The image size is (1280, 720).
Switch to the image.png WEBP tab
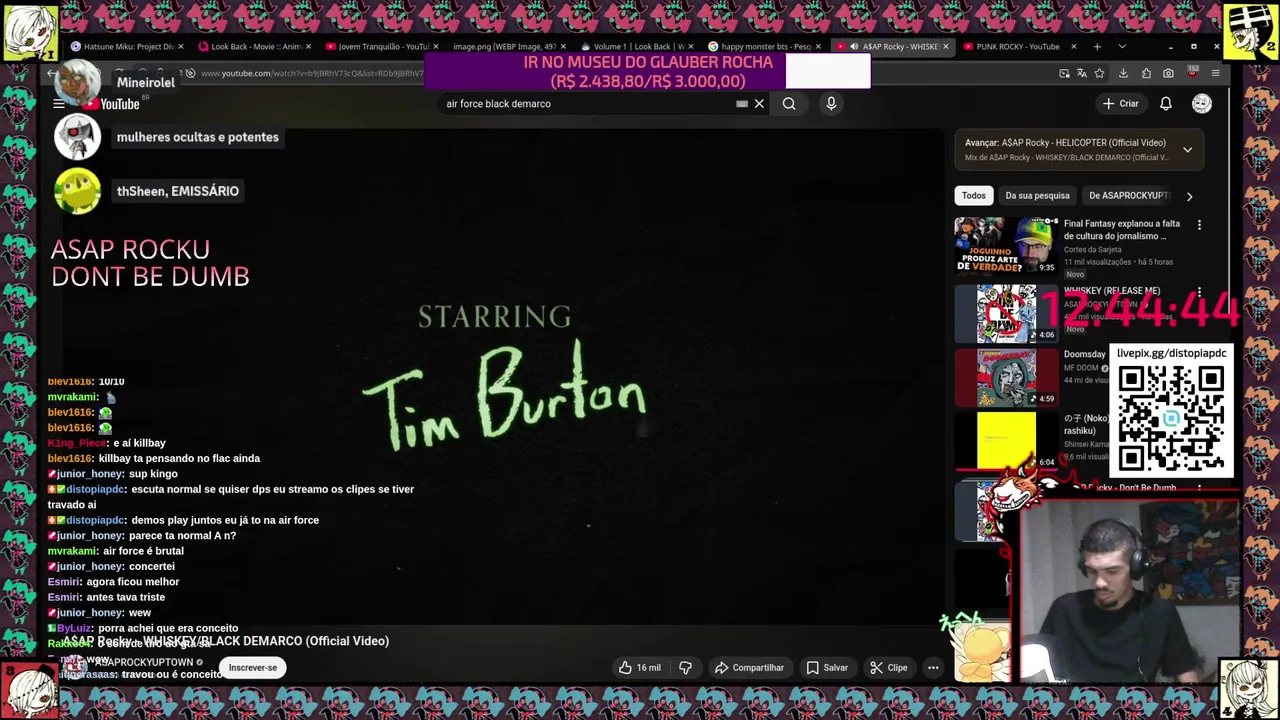pyautogui.click(x=510, y=46)
